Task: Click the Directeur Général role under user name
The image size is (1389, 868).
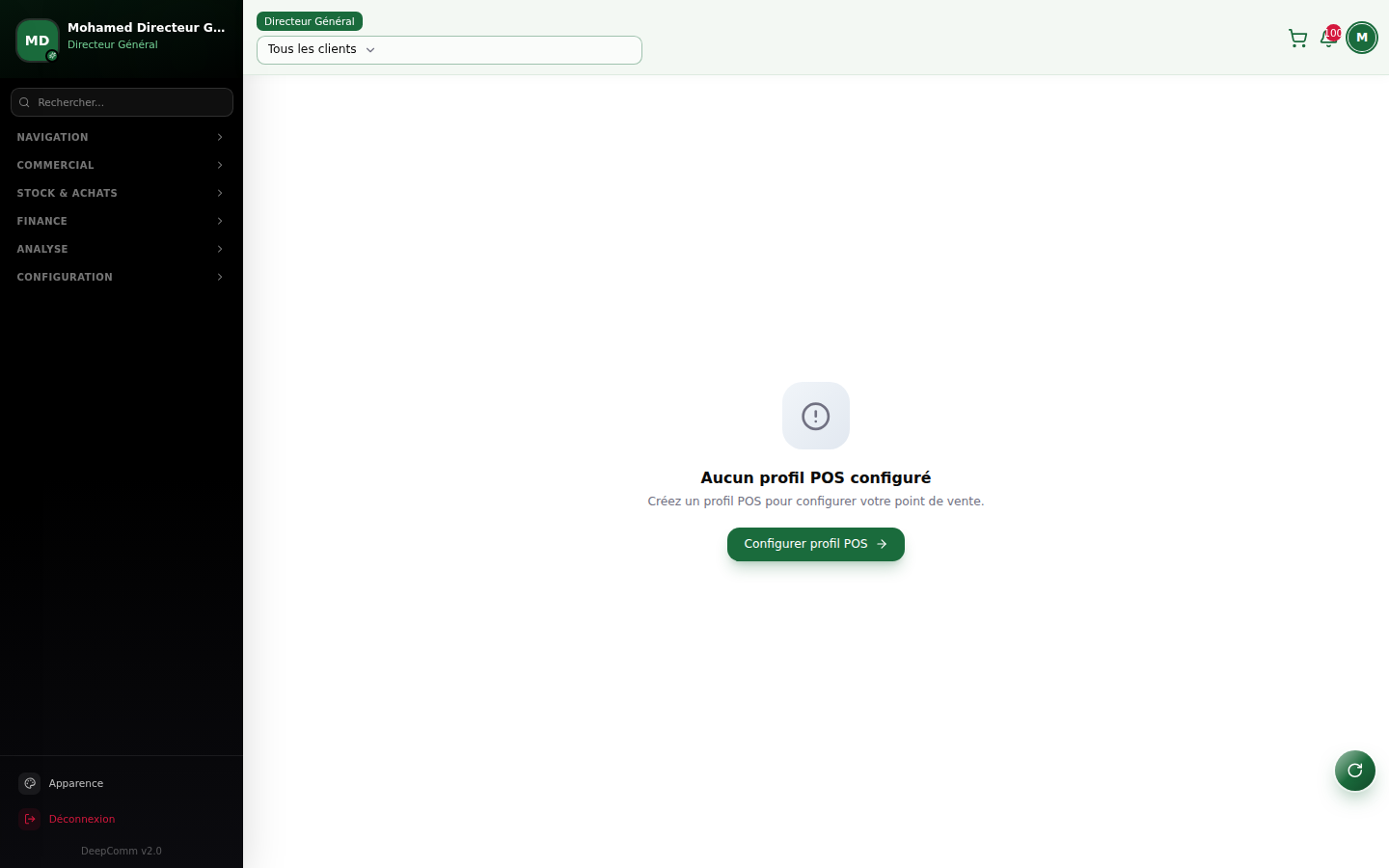Action: tap(113, 44)
